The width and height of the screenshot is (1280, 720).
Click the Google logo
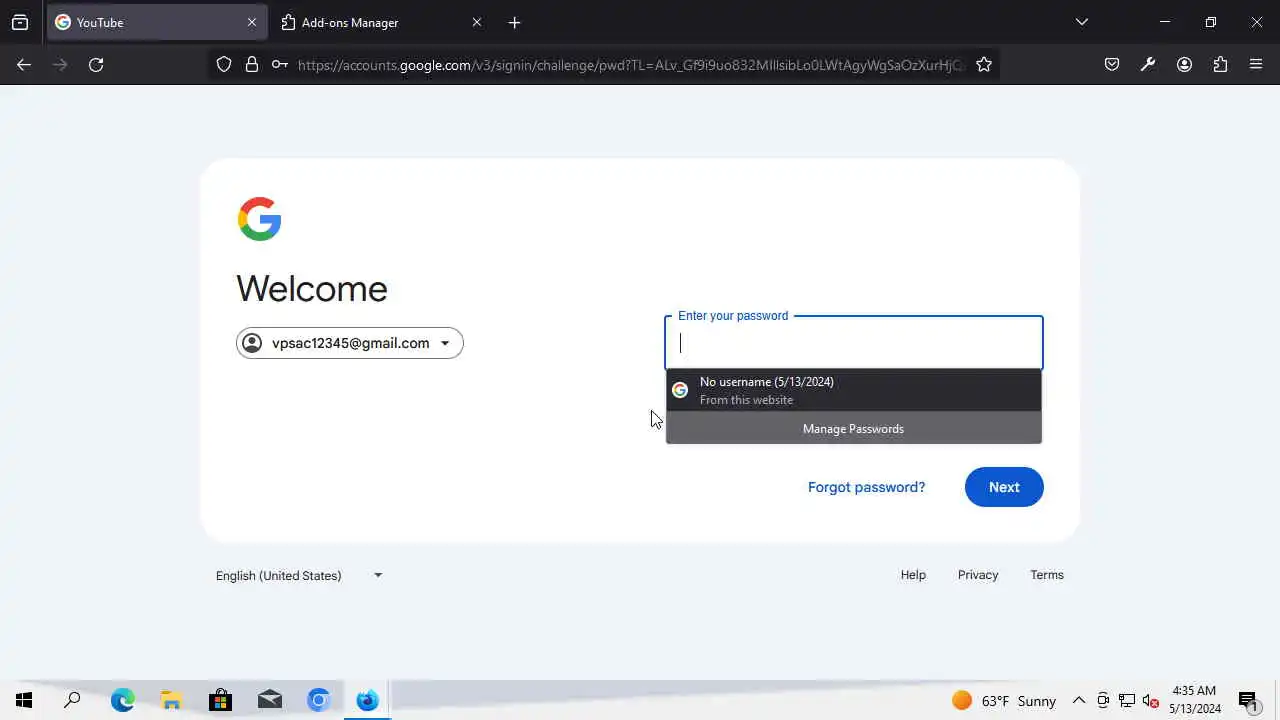tap(260, 219)
